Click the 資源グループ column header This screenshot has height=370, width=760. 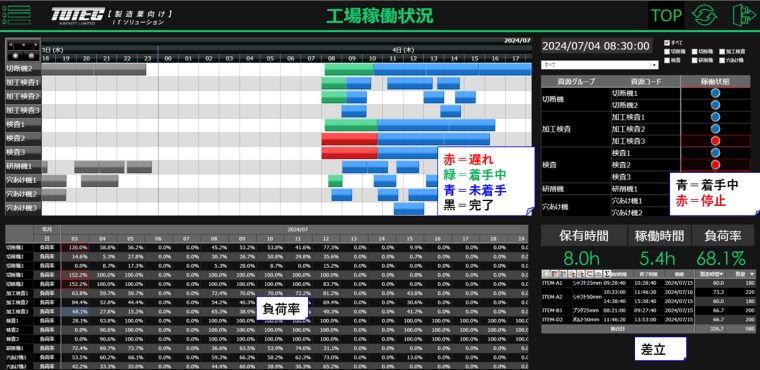576,81
